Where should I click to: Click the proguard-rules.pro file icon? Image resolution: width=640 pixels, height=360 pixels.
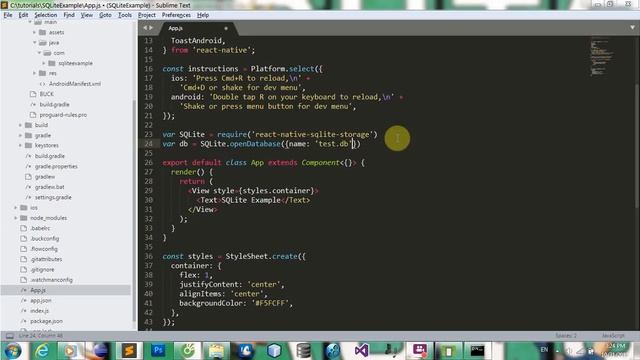click(x=33, y=115)
